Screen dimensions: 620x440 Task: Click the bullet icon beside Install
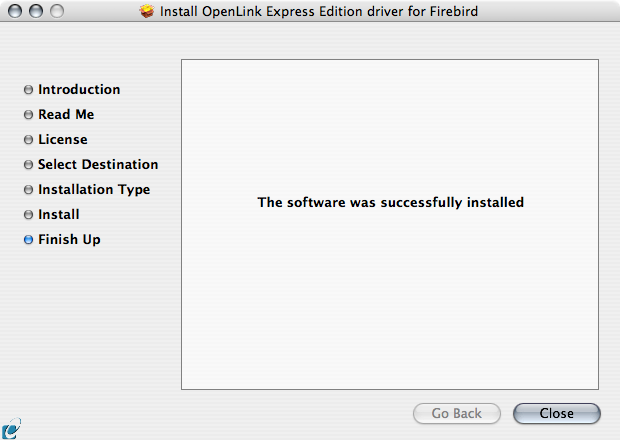pos(28,215)
